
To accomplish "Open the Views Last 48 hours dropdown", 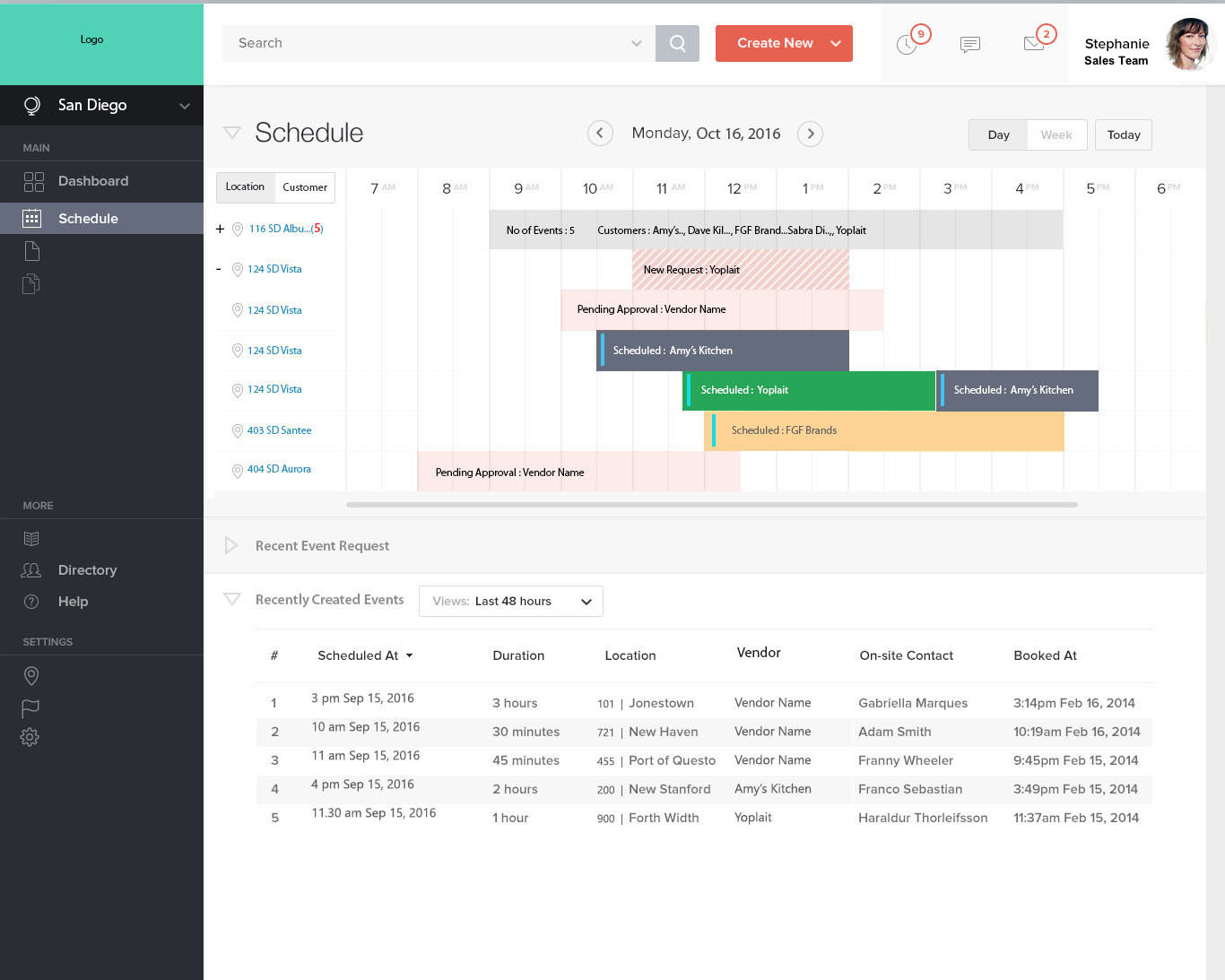I will click(x=510, y=602).
